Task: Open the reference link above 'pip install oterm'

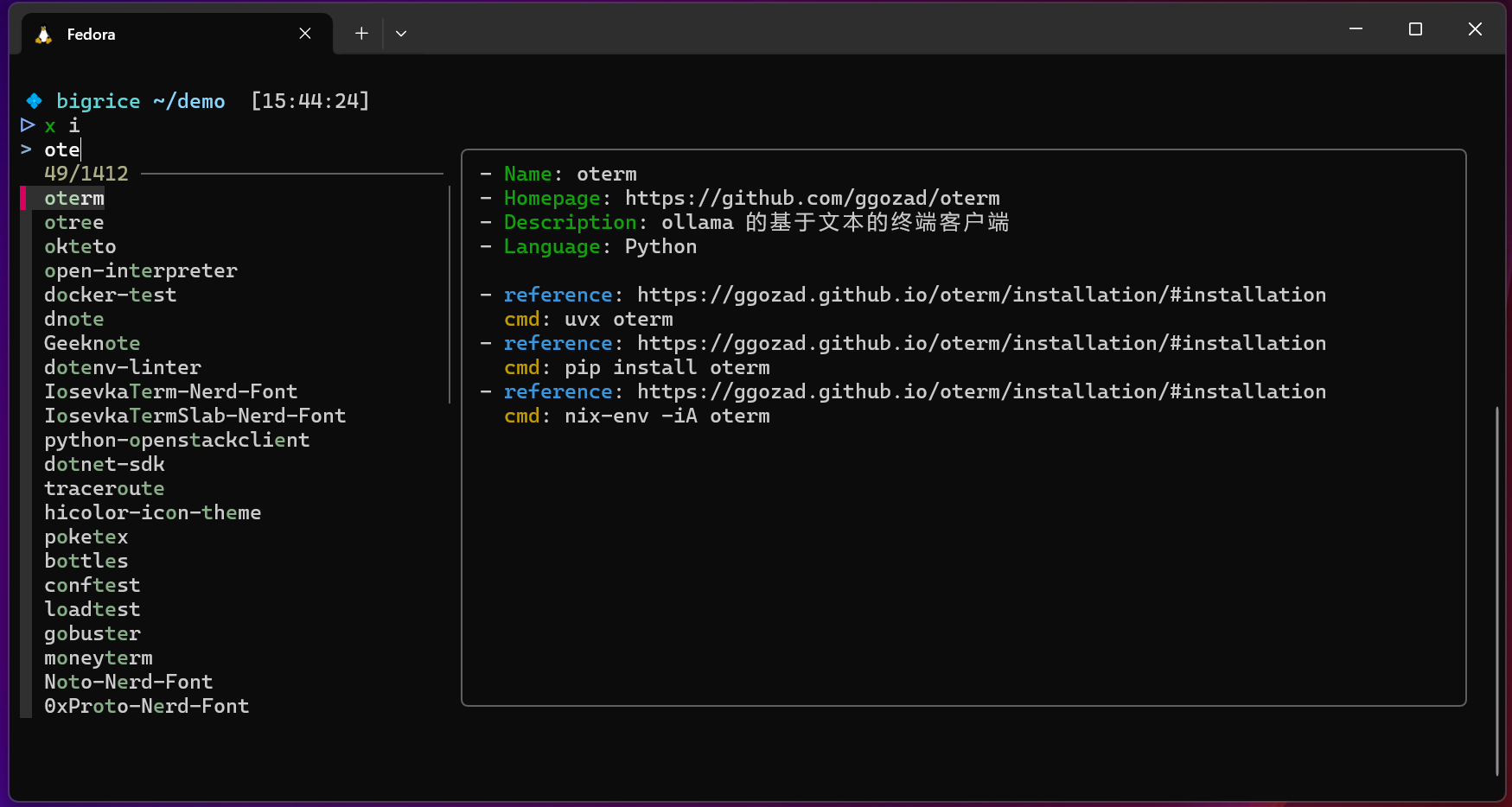Action: pyautogui.click(x=982, y=343)
